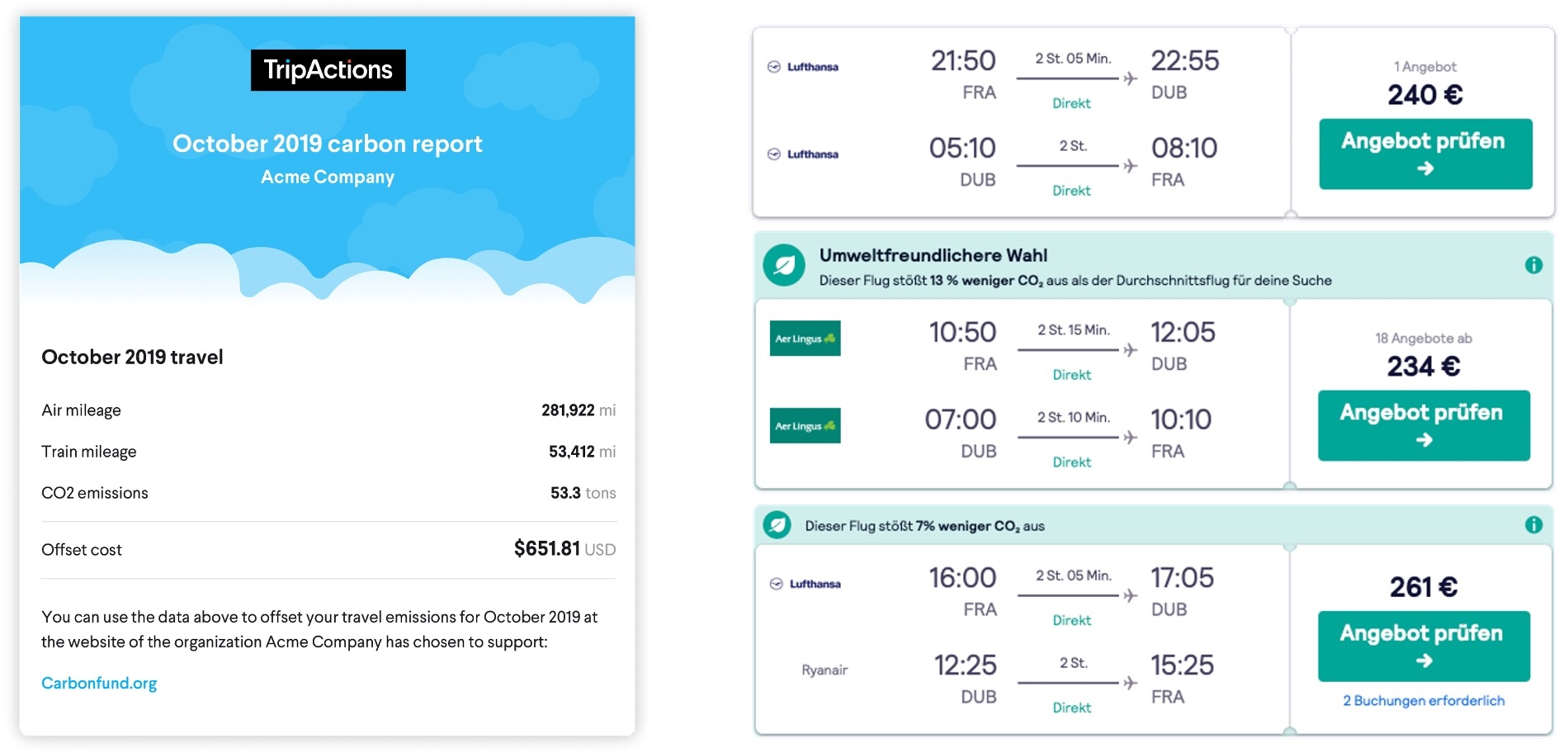Click the 17:05 arrival time
1568x753 pixels.
(1183, 578)
